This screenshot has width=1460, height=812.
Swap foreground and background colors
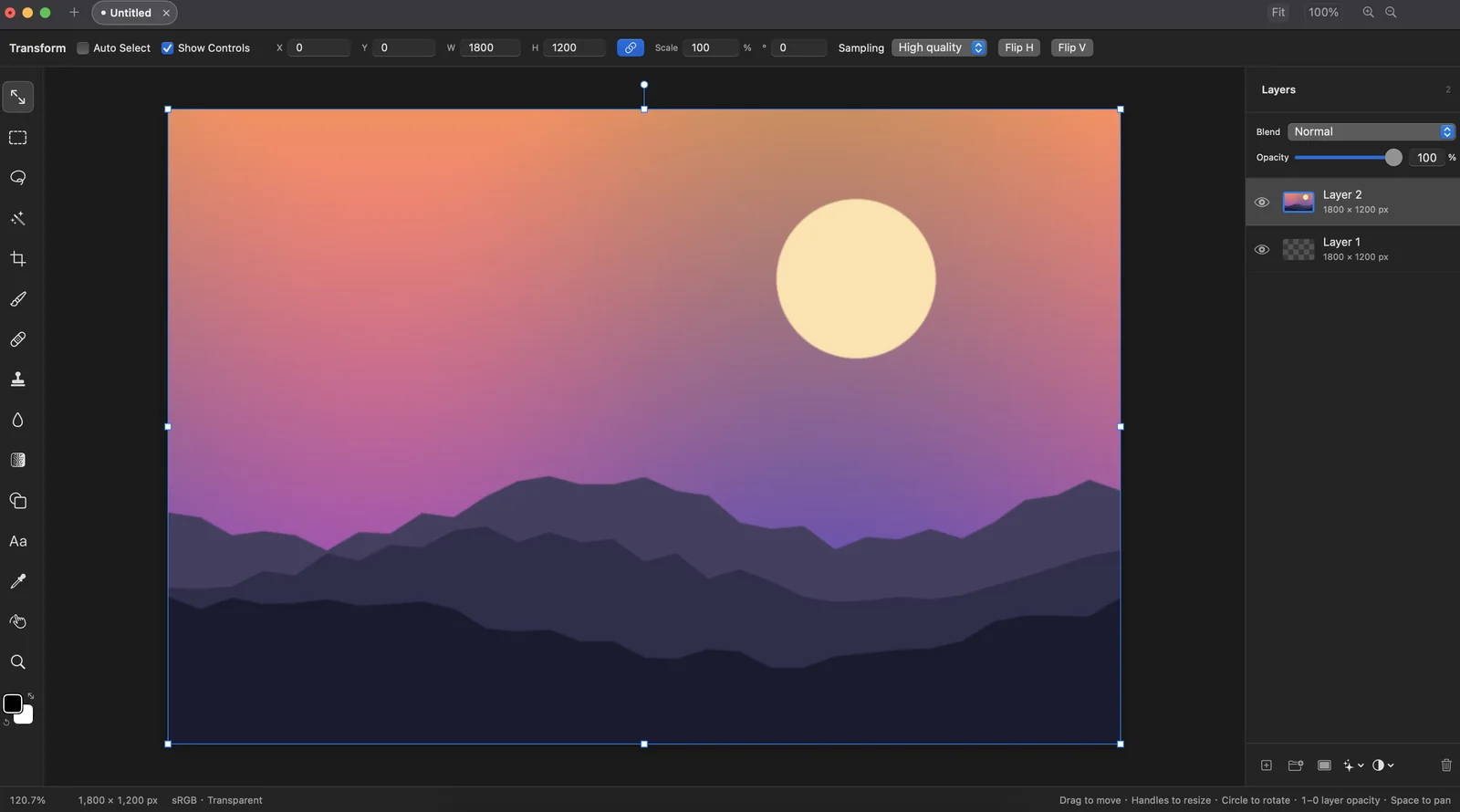pos(30,696)
